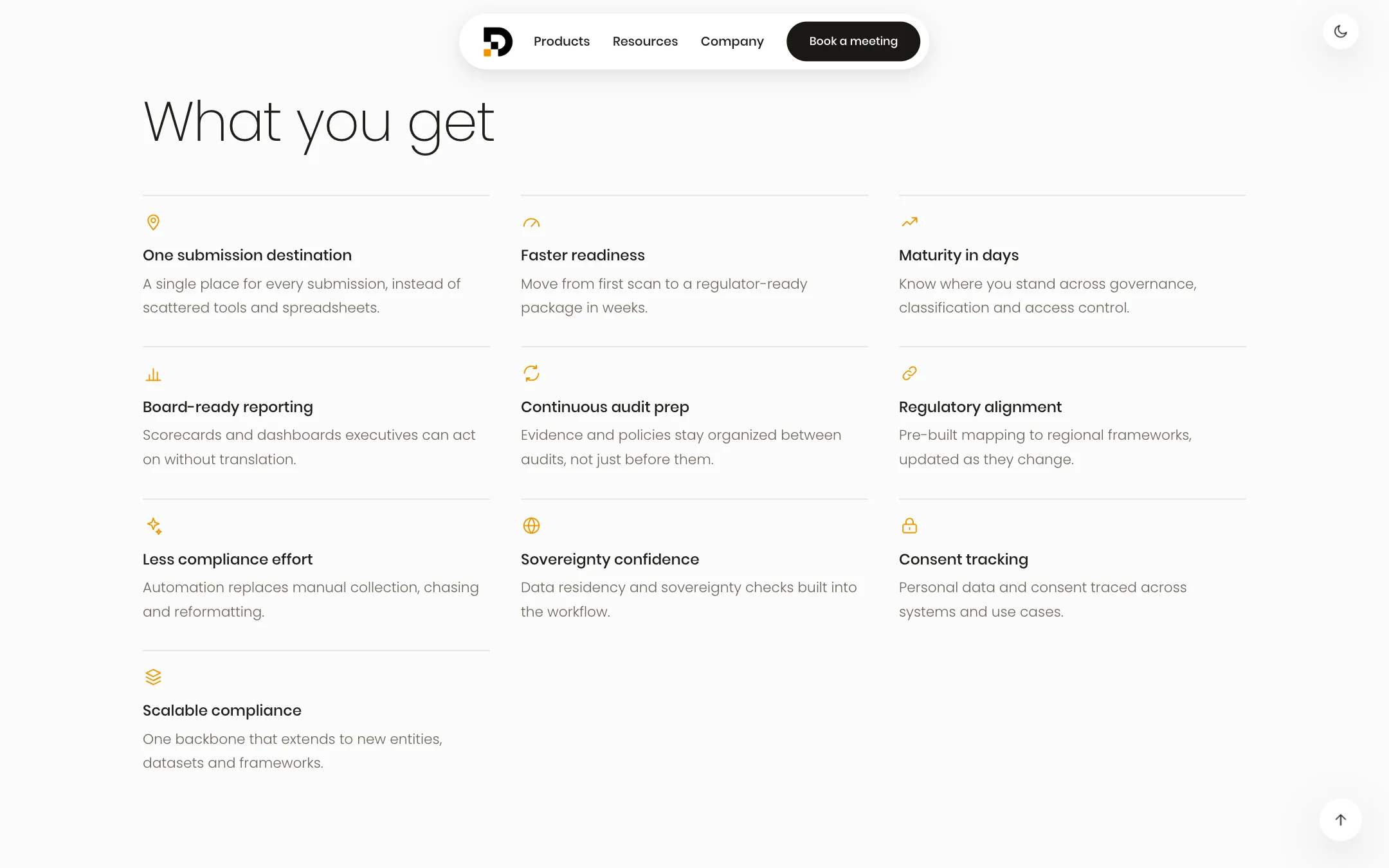The height and width of the screenshot is (868, 1389).
Task: Click the text 'One backbone that extends to new entities'
Action: coord(291,739)
